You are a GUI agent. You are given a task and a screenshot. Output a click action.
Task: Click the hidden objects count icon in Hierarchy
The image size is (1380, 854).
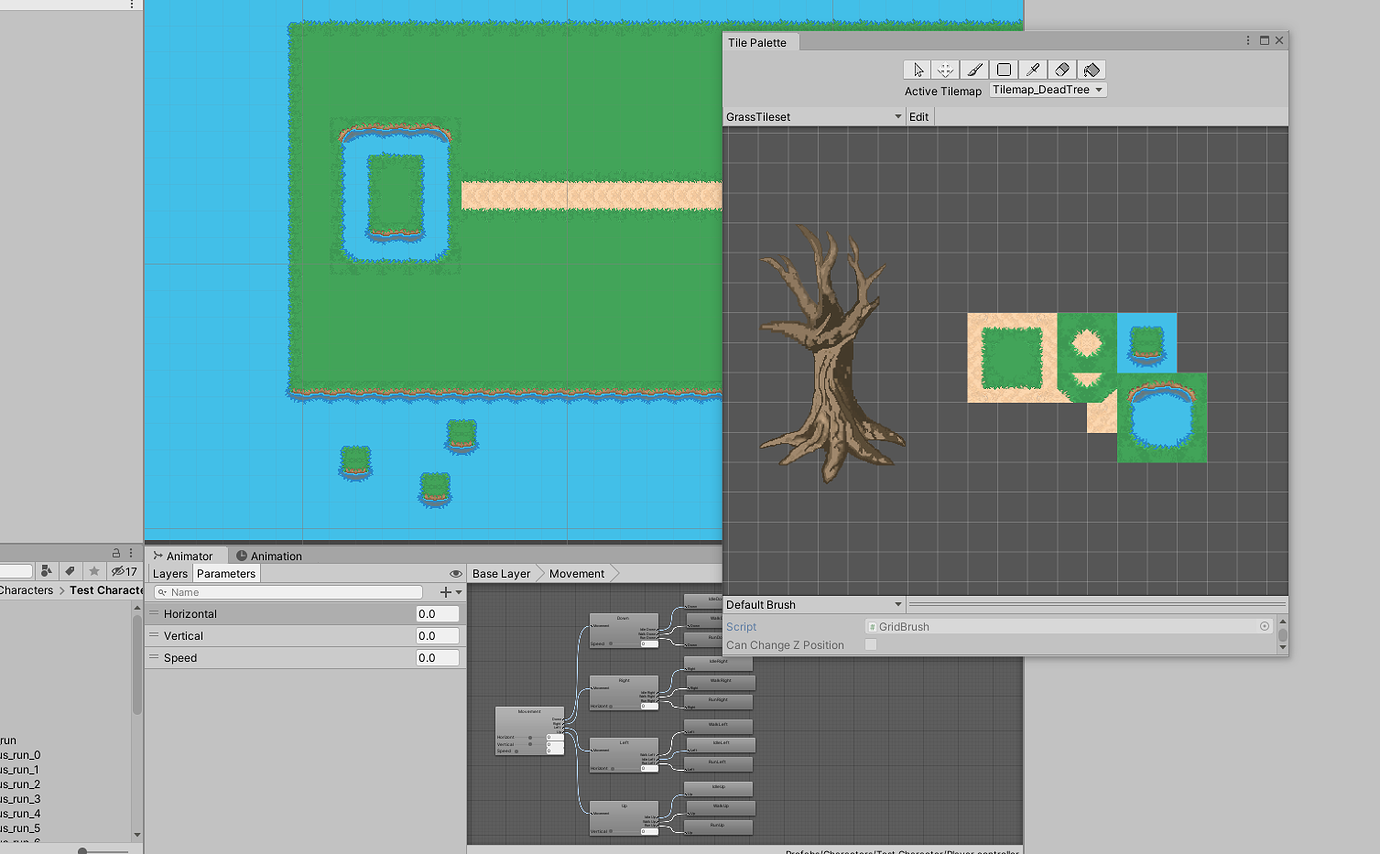[124, 570]
